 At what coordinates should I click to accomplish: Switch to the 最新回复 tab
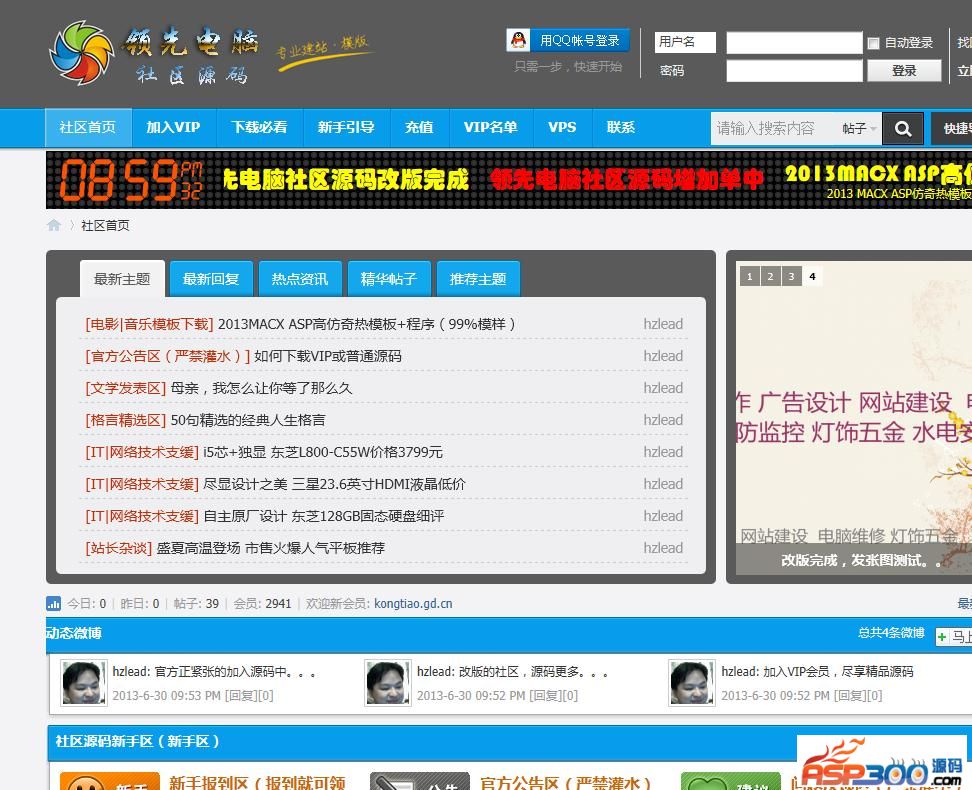pyautogui.click(x=211, y=279)
